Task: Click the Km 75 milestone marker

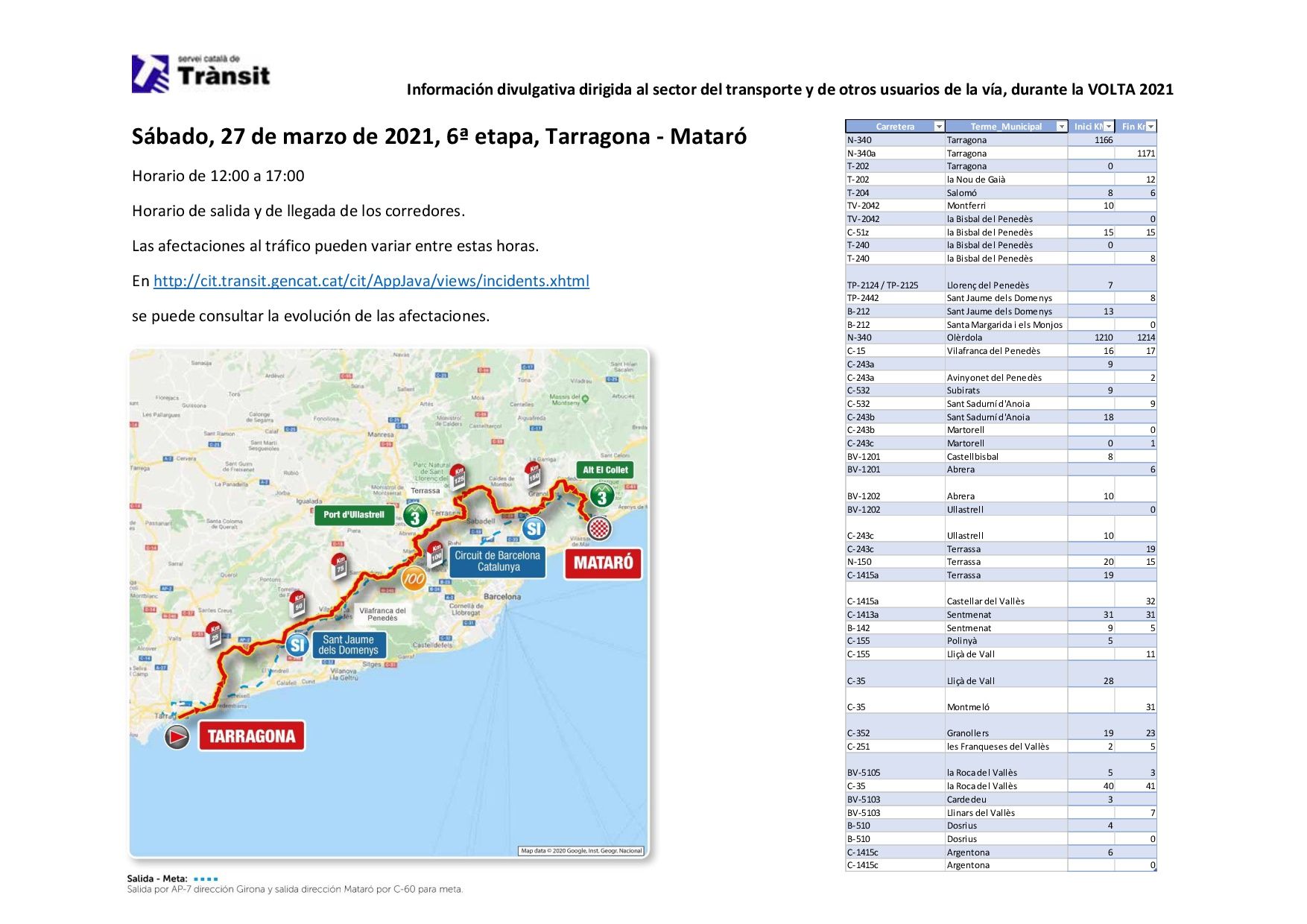Action: 340,566
